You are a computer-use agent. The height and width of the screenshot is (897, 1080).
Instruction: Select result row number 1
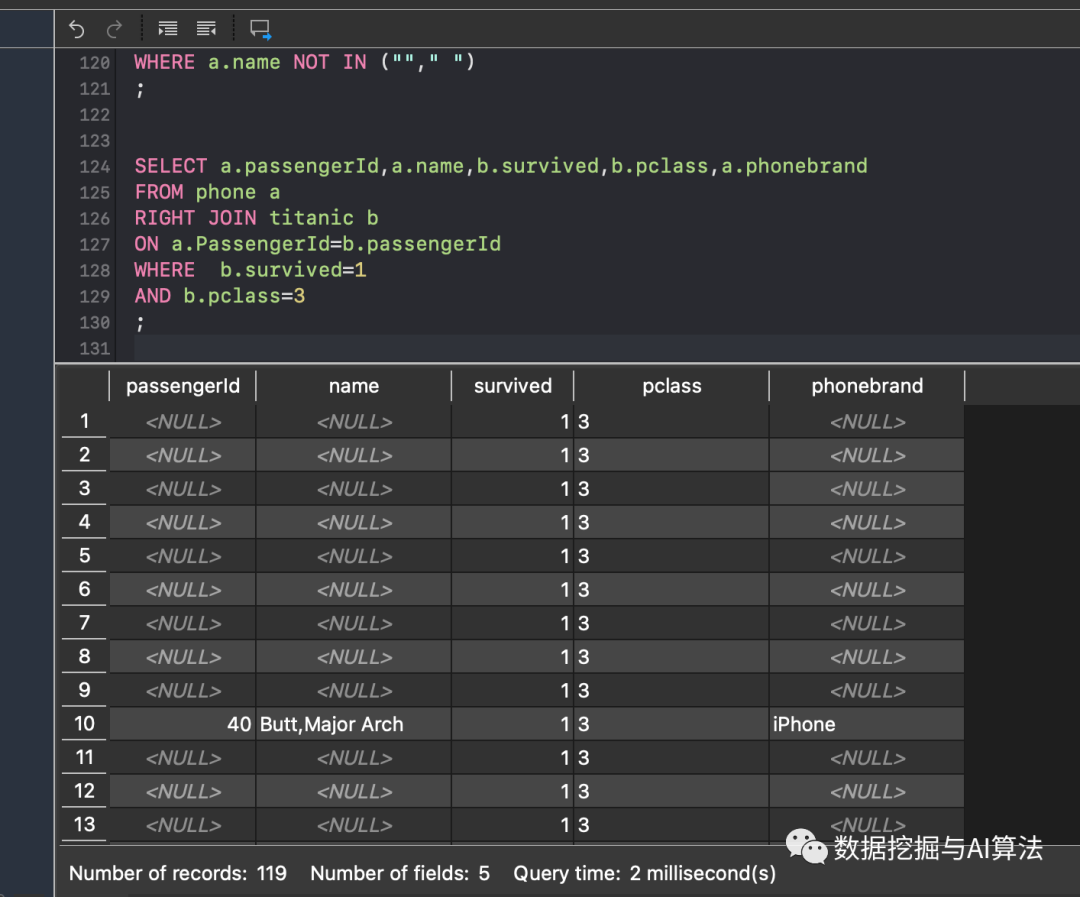point(84,421)
